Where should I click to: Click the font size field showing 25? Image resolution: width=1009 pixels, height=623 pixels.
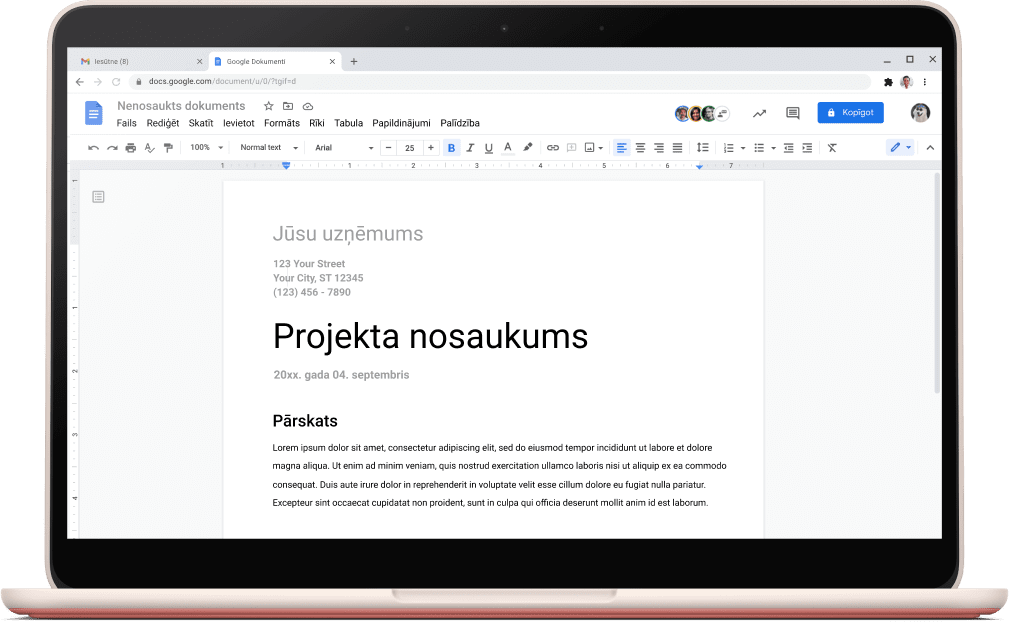[409, 148]
